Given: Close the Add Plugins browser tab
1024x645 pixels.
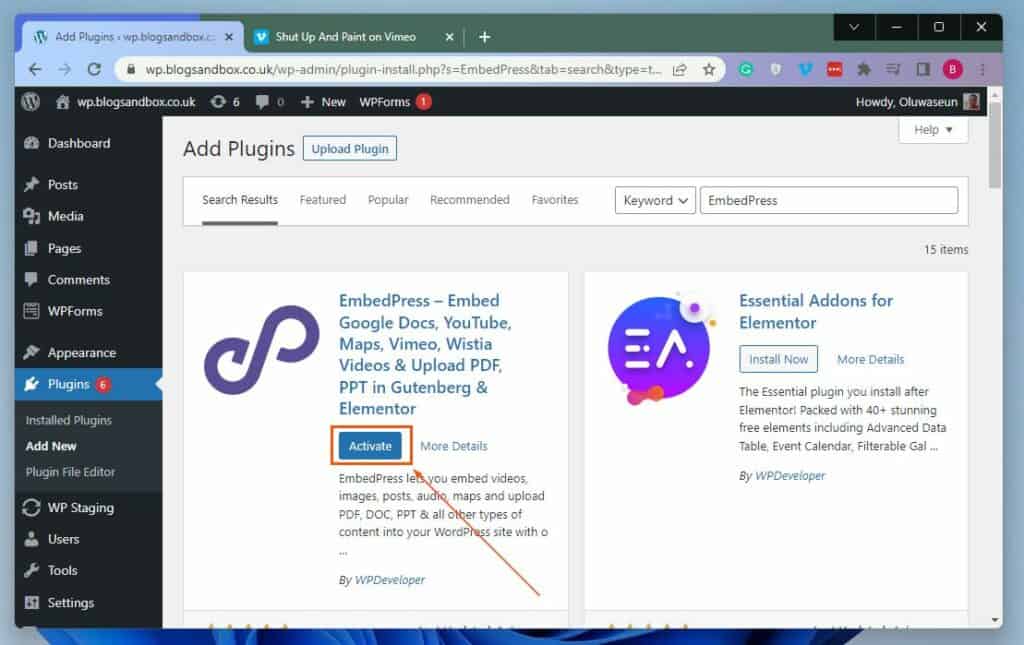Looking at the screenshot, I should [x=229, y=37].
